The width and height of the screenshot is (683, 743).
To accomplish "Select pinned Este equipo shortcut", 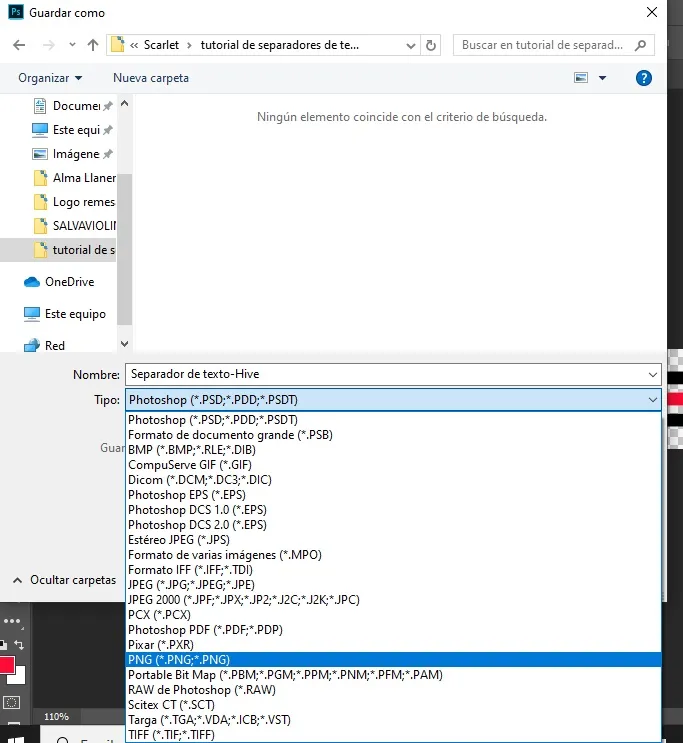I will 73,130.
